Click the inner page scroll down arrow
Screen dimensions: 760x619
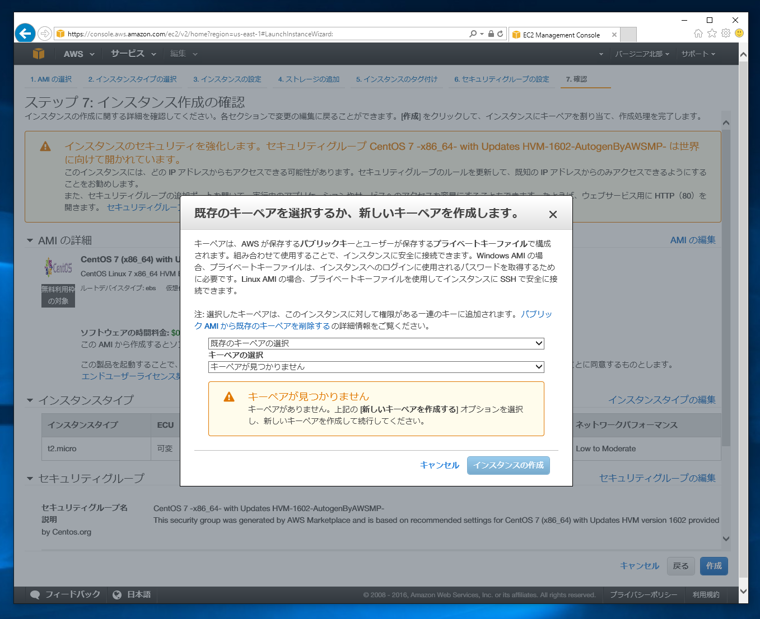coord(726,539)
